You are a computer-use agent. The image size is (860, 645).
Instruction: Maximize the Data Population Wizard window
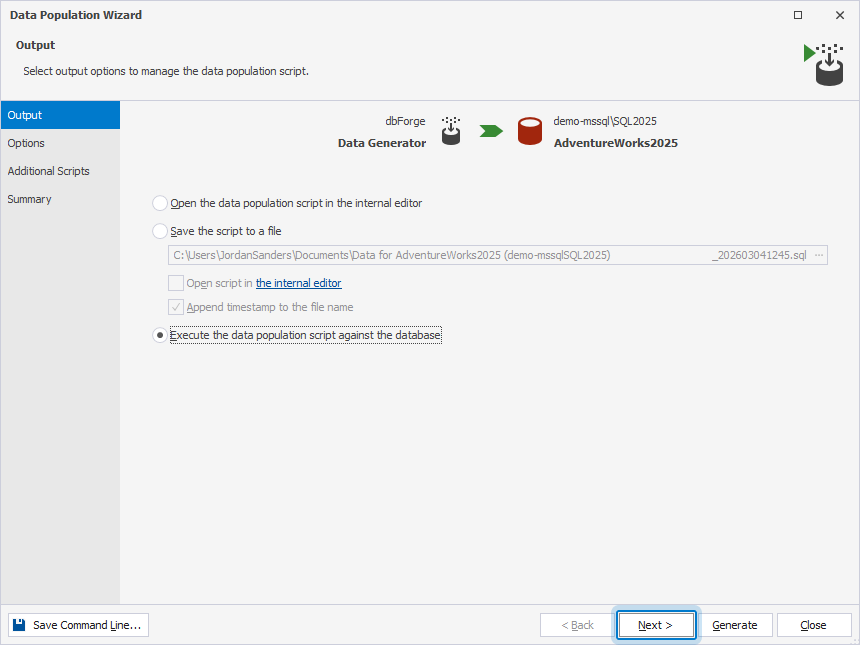point(798,15)
